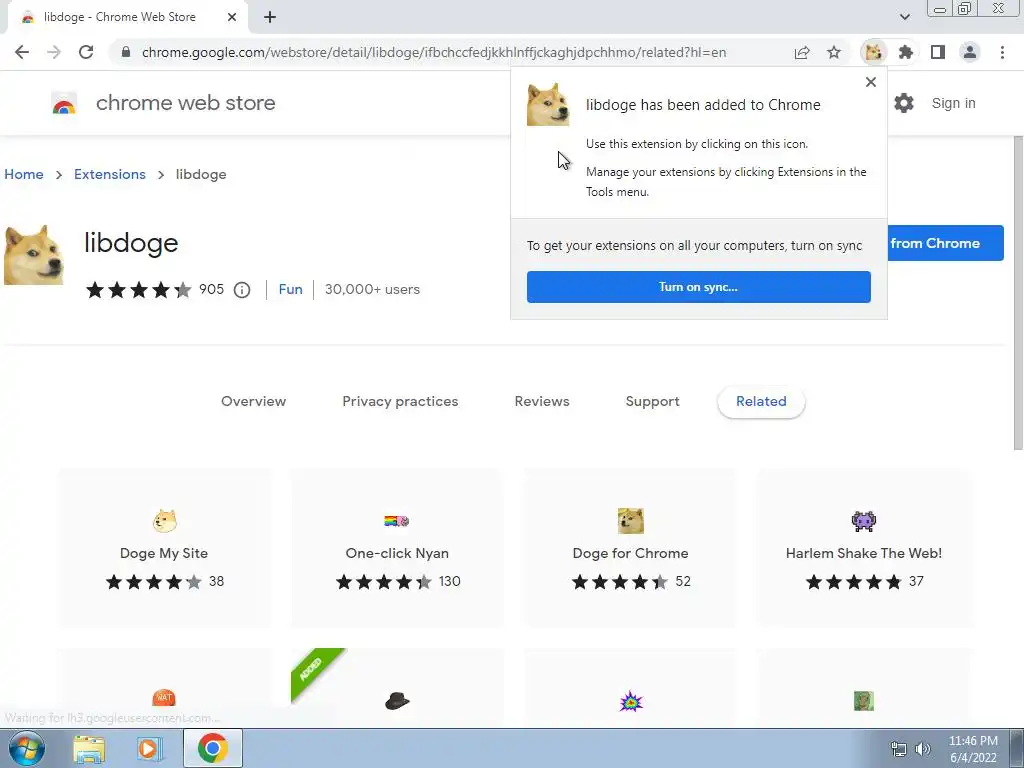Switch to the Support tab
The image size is (1024, 768).
click(x=652, y=401)
